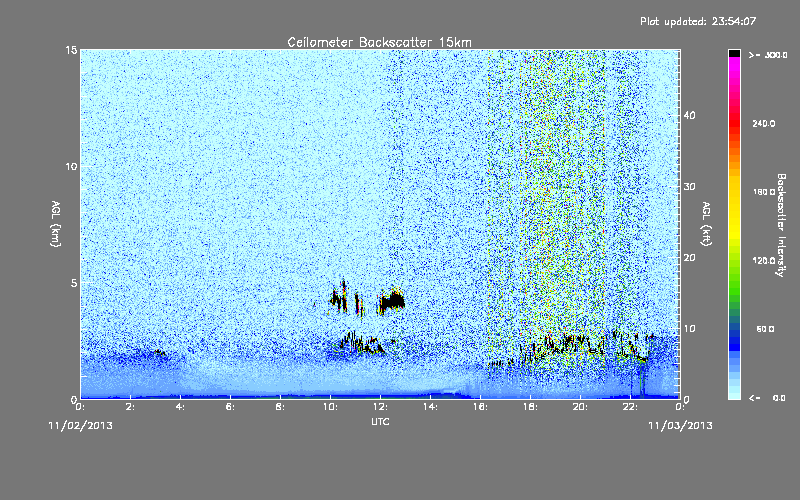Click the '<= 0.0' colorbar label
800x500 pixels.
tap(768, 398)
